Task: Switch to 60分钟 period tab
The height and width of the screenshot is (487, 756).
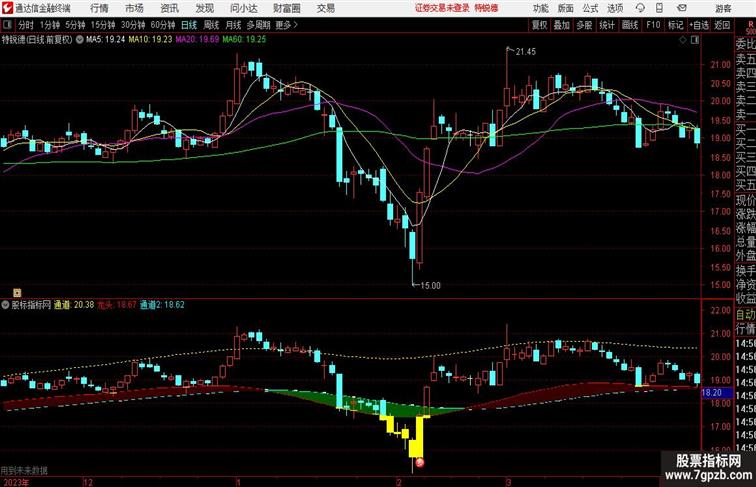Action: point(163,25)
